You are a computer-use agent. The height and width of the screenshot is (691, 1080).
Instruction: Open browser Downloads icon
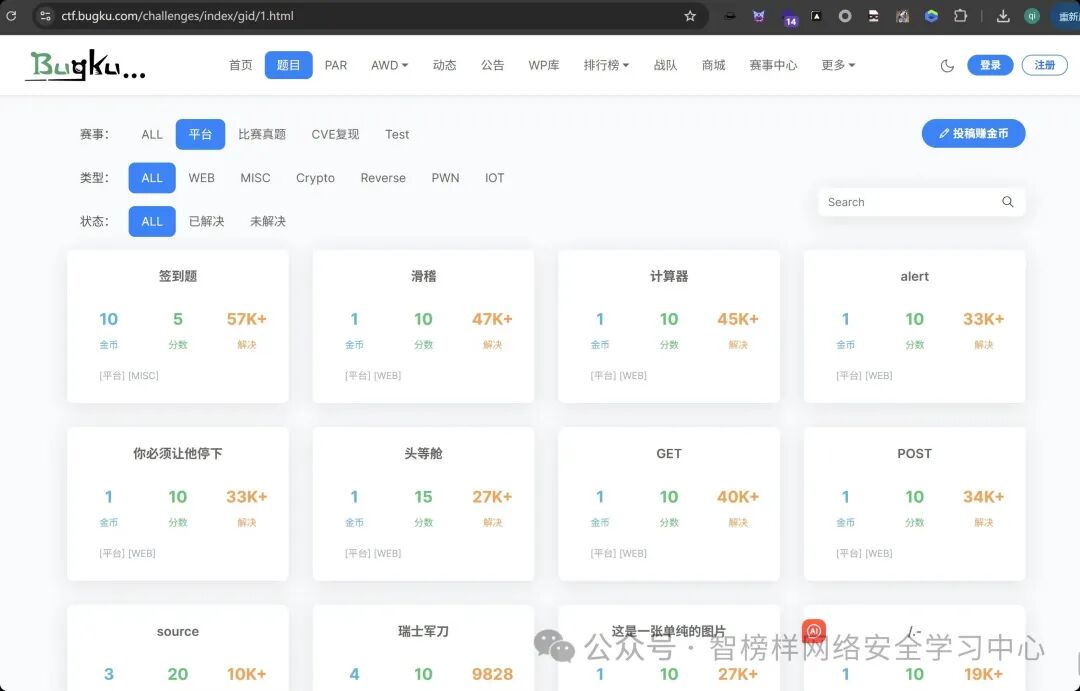tap(1003, 17)
